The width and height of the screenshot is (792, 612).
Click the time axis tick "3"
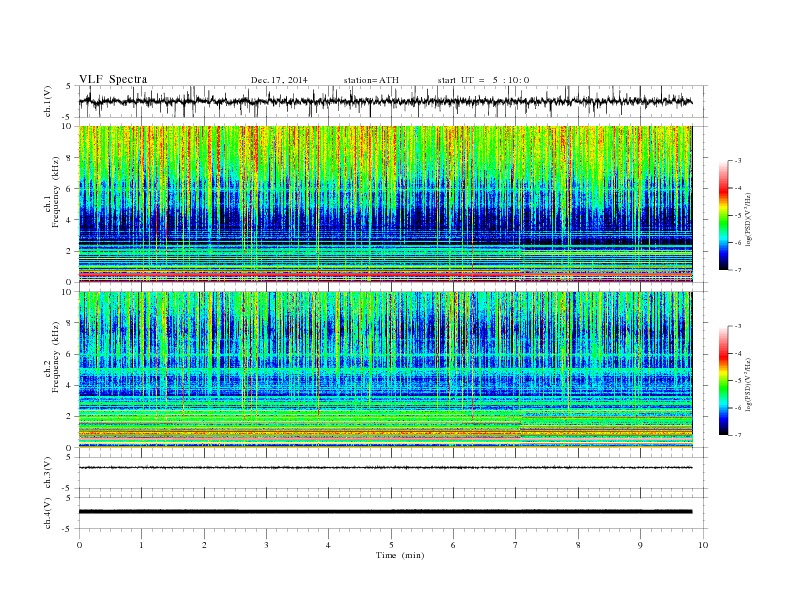[x=266, y=545]
